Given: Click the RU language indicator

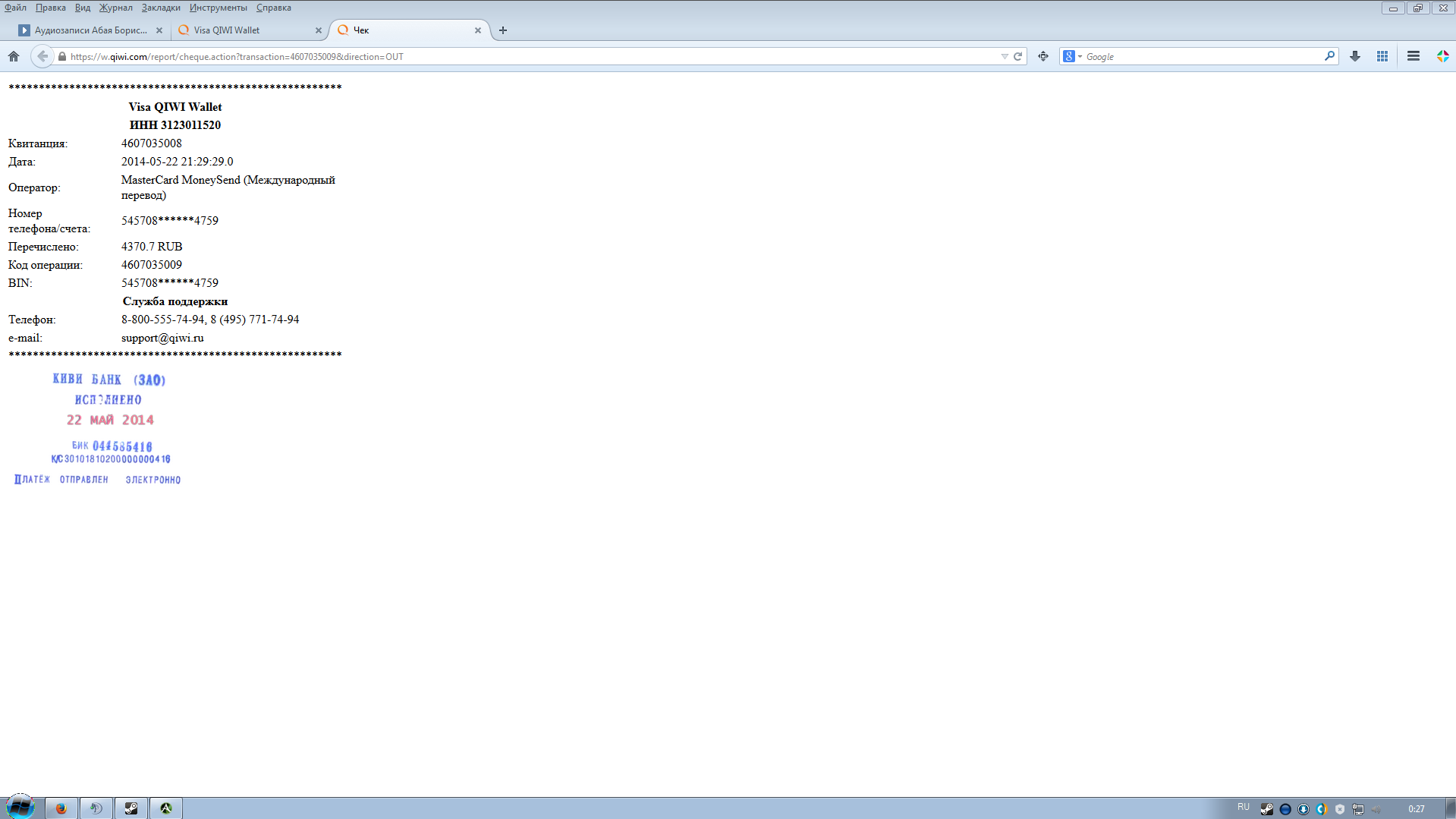Looking at the screenshot, I should click(1244, 807).
